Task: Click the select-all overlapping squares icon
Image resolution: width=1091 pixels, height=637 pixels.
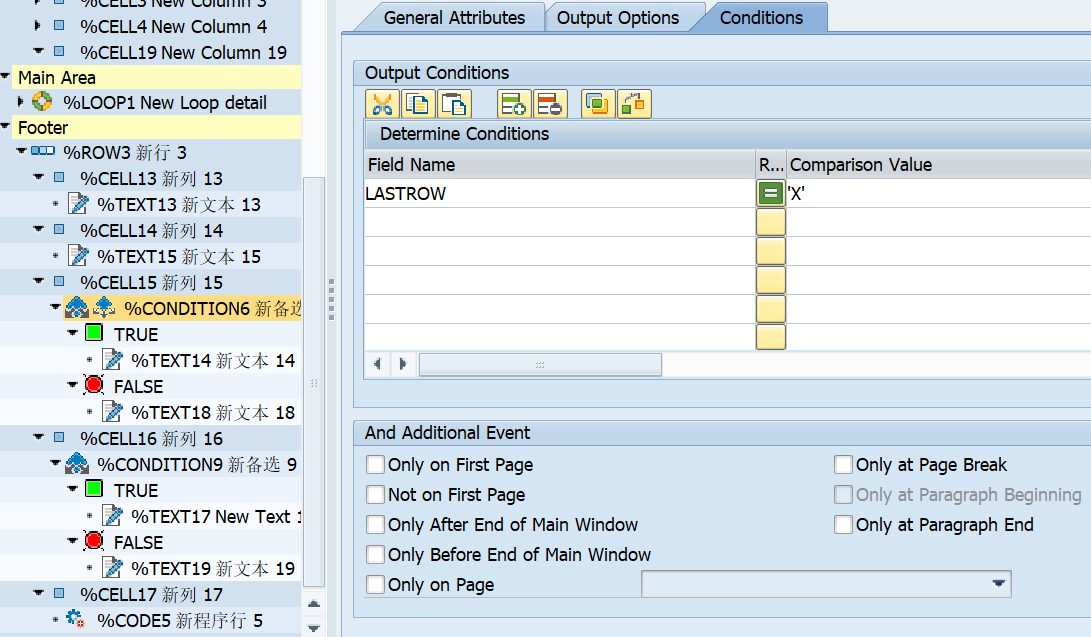Action: click(597, 103)
